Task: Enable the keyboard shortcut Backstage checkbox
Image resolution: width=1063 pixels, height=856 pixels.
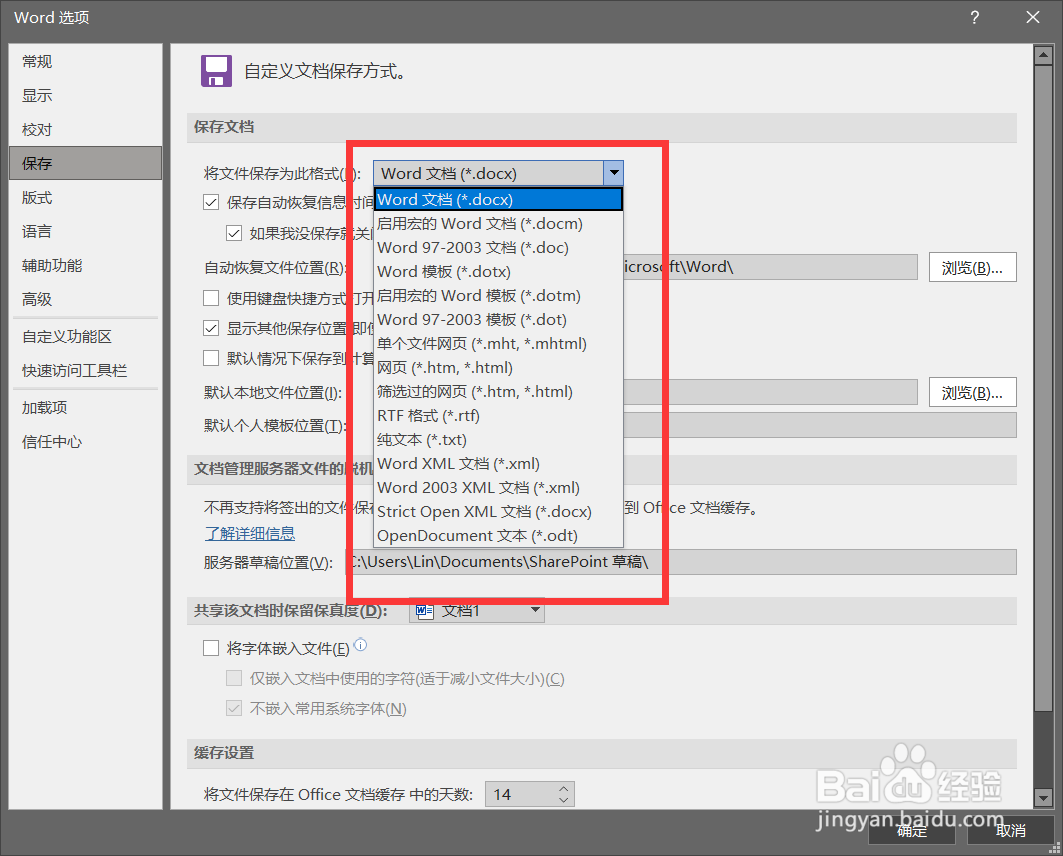Action: [x=212, y=298]
